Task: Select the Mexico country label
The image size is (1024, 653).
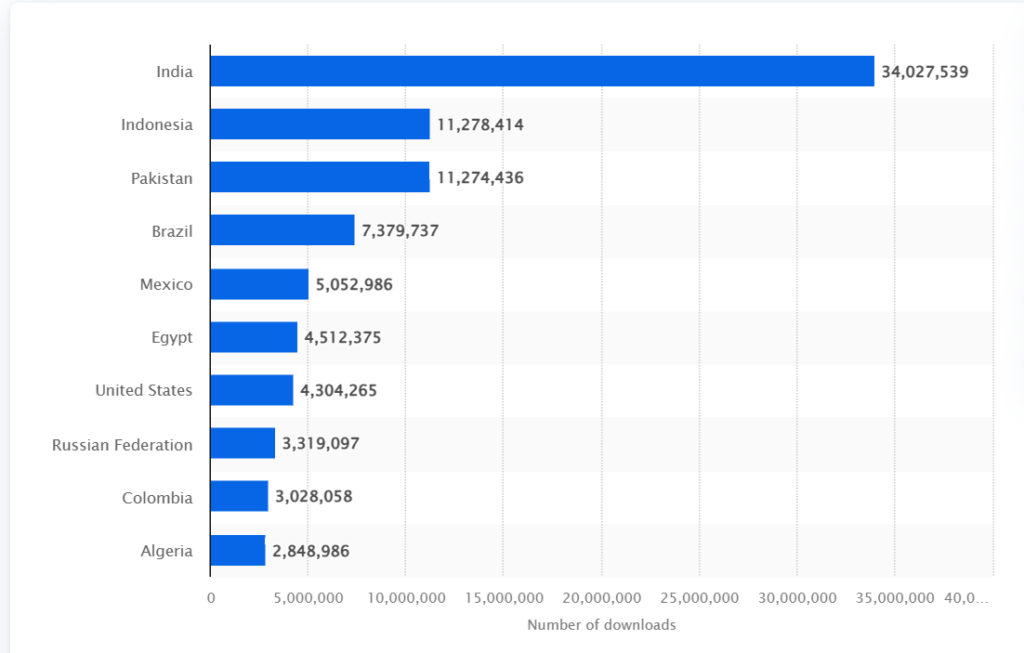Action: 167,284
